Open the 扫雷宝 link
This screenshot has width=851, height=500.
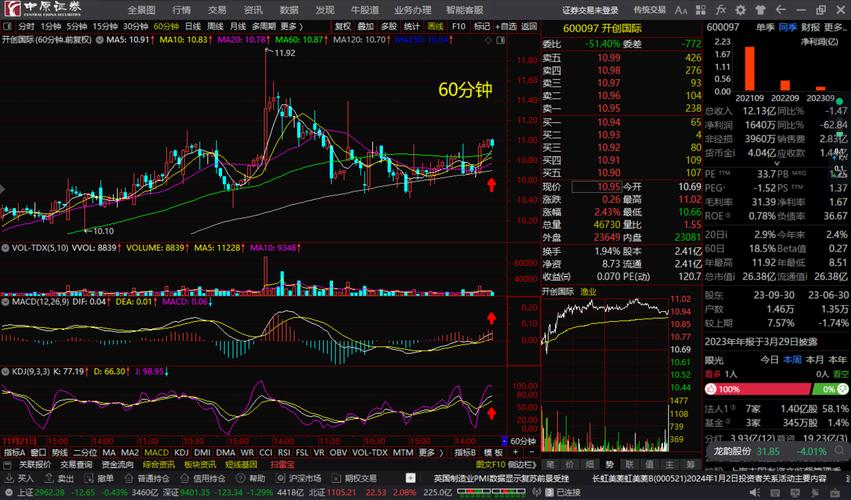point(282,465)
